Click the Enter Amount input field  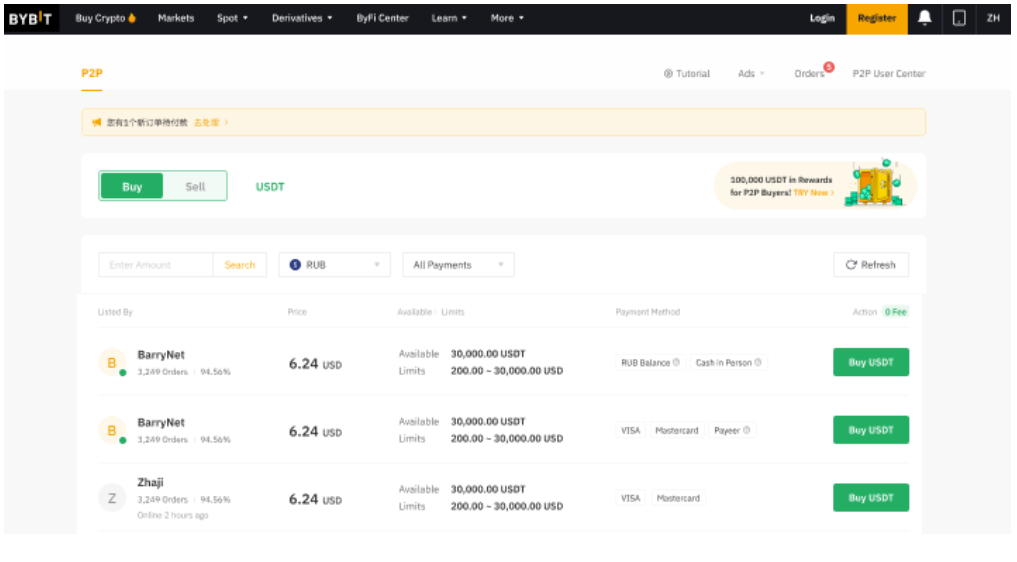tap(156, 265)
